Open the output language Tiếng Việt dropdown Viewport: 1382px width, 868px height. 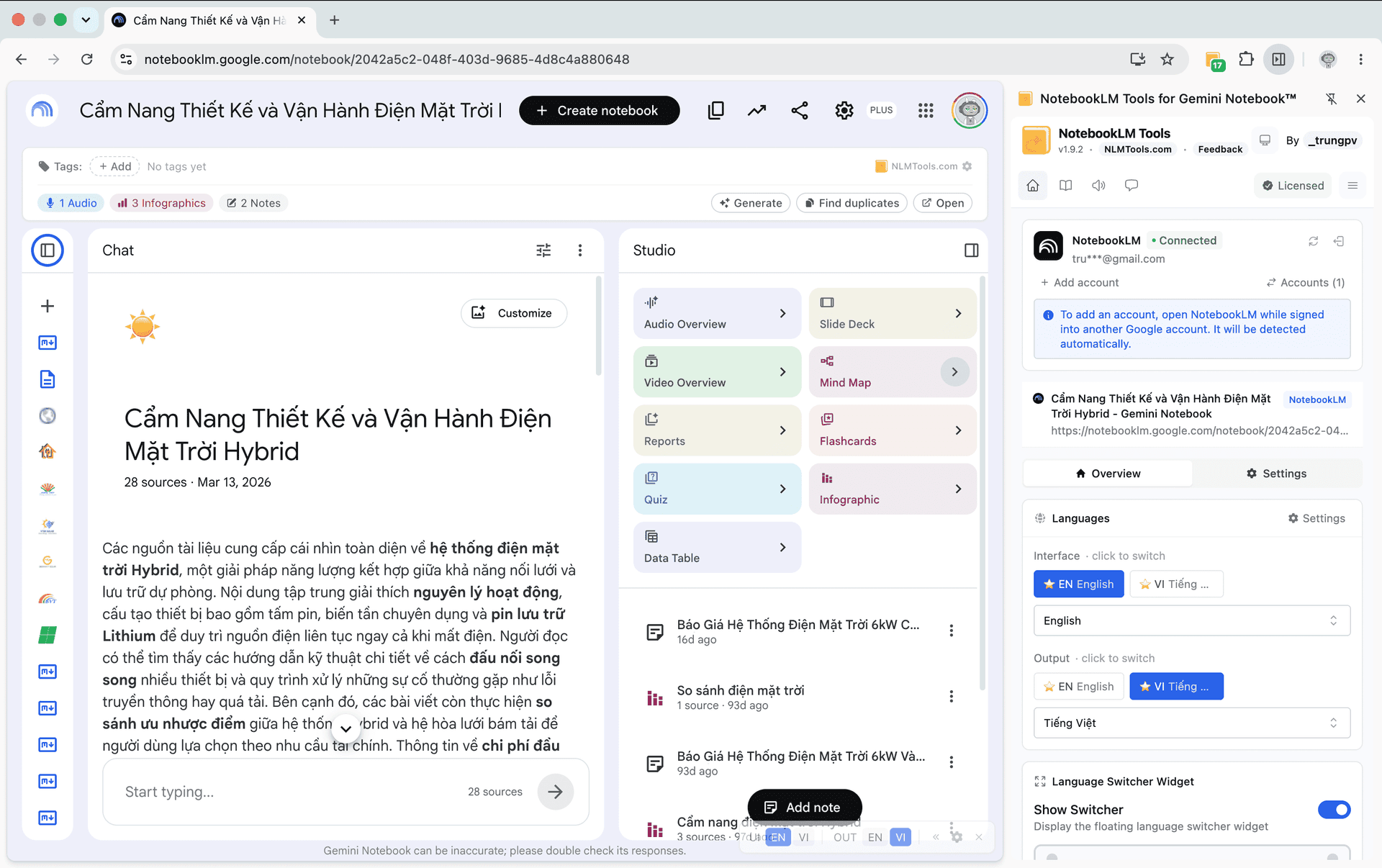[1192, 723]
